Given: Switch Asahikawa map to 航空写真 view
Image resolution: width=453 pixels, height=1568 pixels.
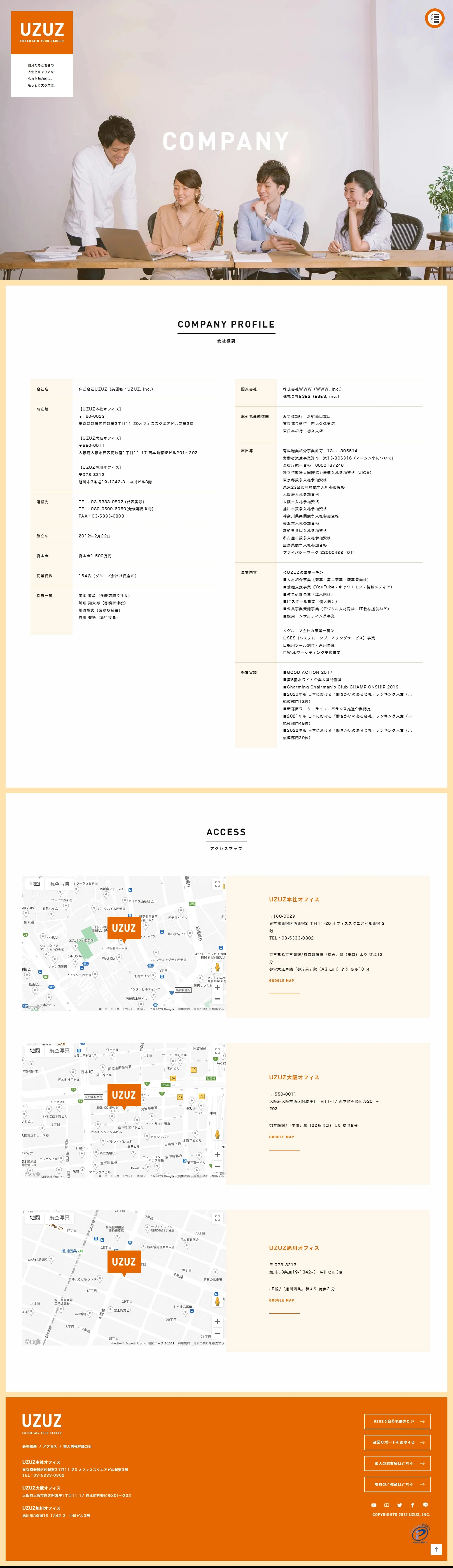Looking at the screenshot, I should coord(60,1217).
